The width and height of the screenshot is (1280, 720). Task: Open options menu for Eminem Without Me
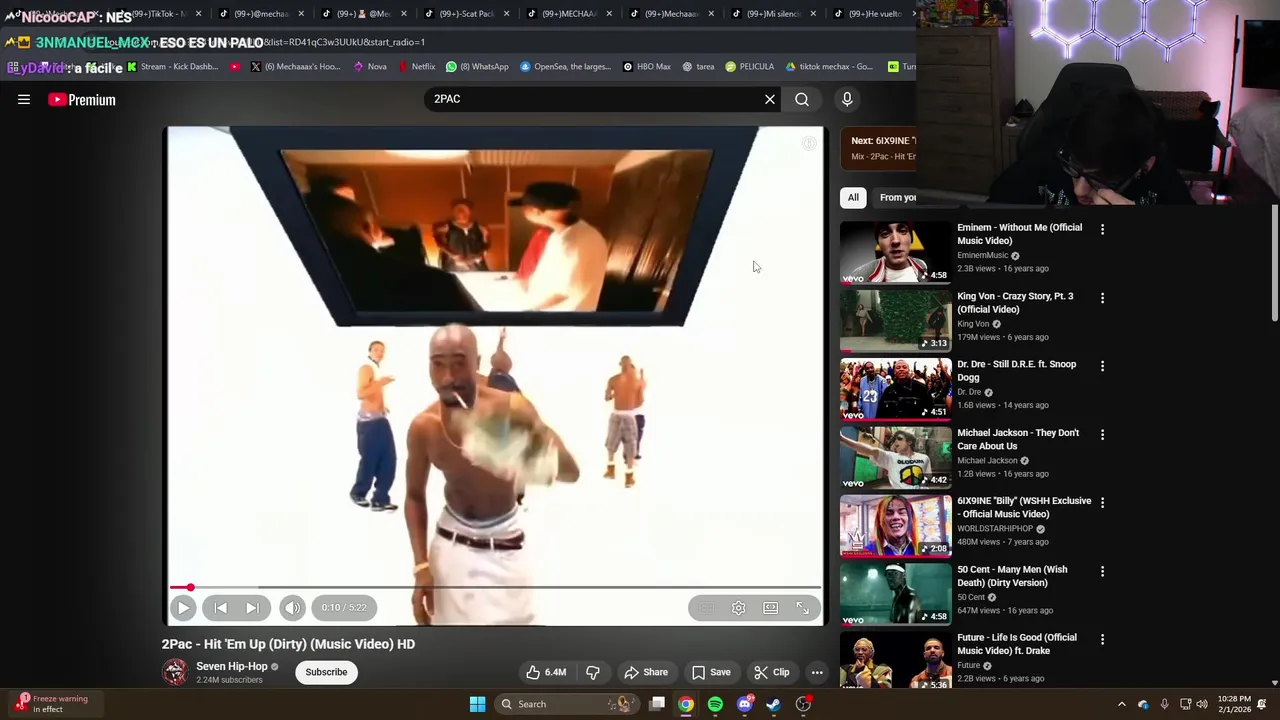pyautogui.click(x=1102, y=230)
